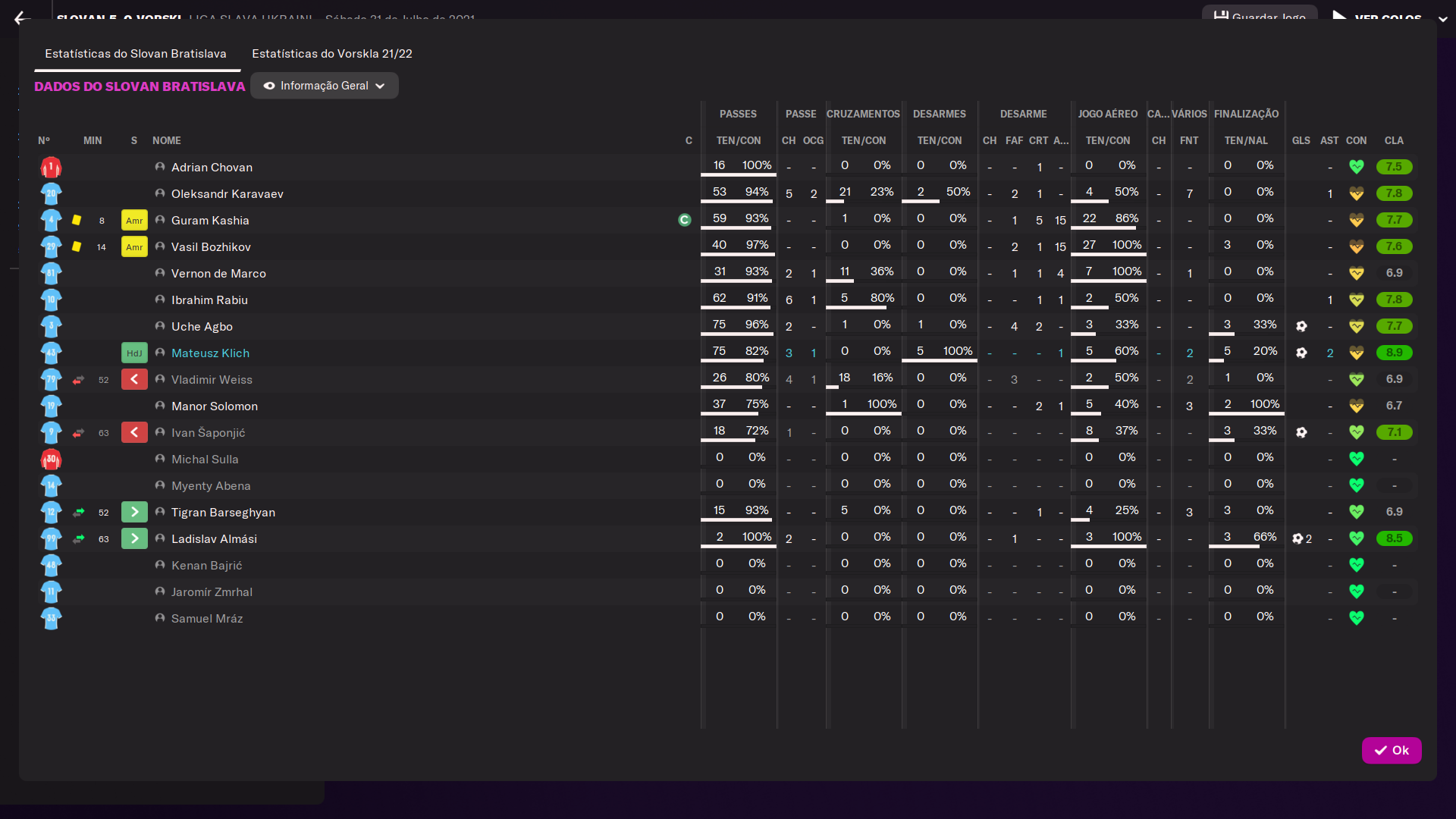Click the substitution swap icon for Vladimir Weiss
This screenshot has height=819, width=1456.
point(78,380)
